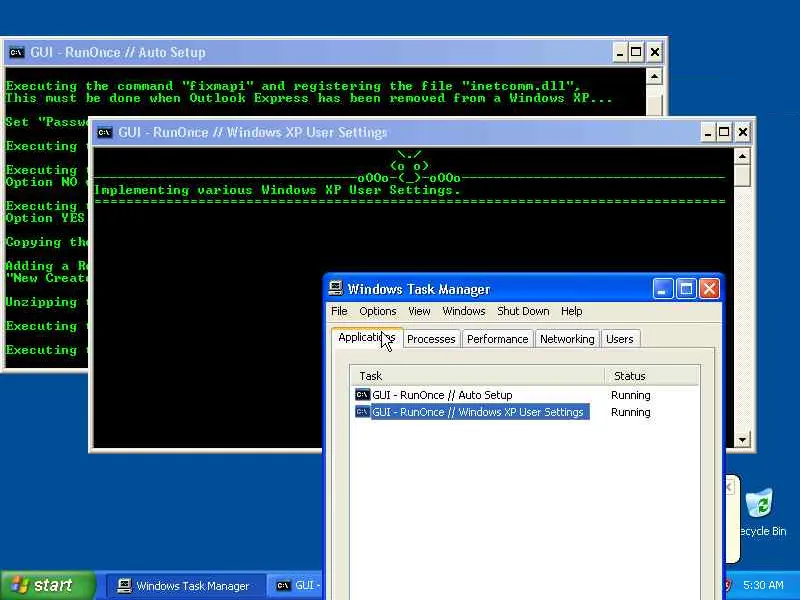Open the View menu in Task Manager
Viewport: 800px width, 600px height.
(x=419, y=311)
